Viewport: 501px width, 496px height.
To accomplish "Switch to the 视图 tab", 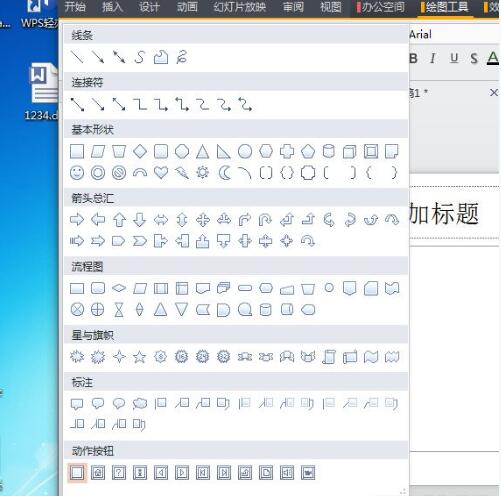I will [331, 7].
